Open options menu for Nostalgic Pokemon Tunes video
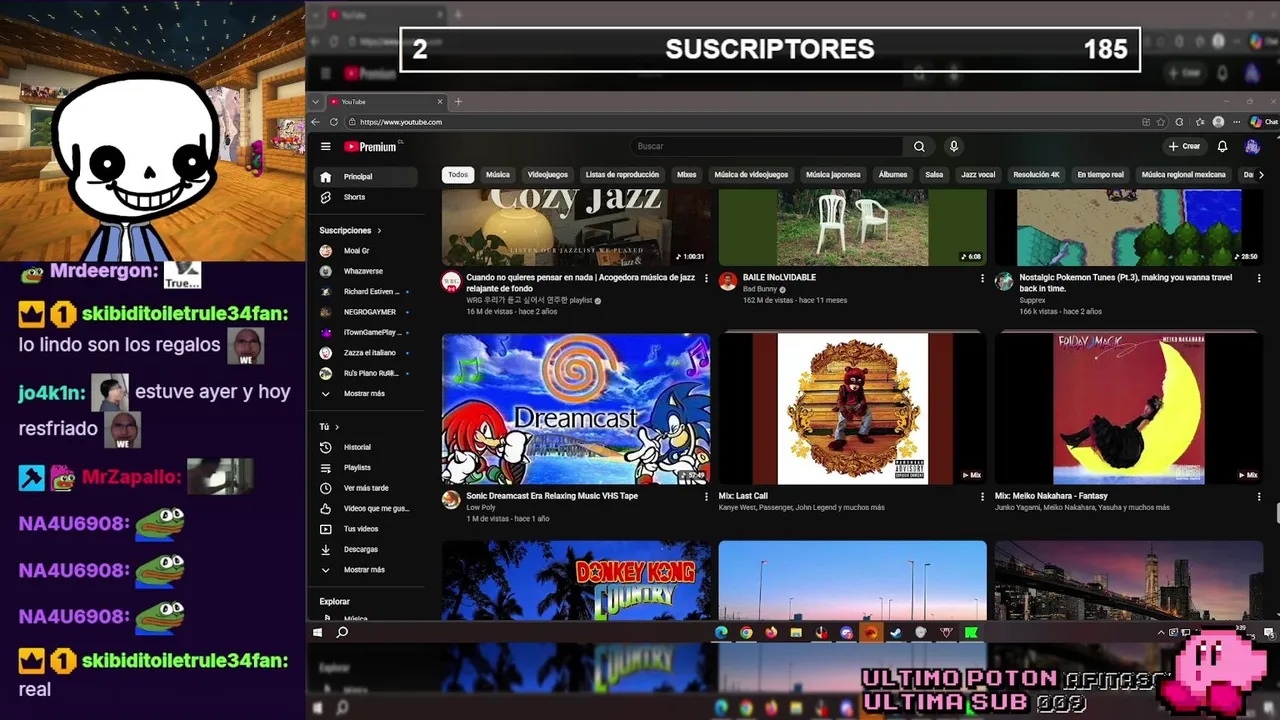Screen dimensions: 1280x720 tap(1259, 278)
